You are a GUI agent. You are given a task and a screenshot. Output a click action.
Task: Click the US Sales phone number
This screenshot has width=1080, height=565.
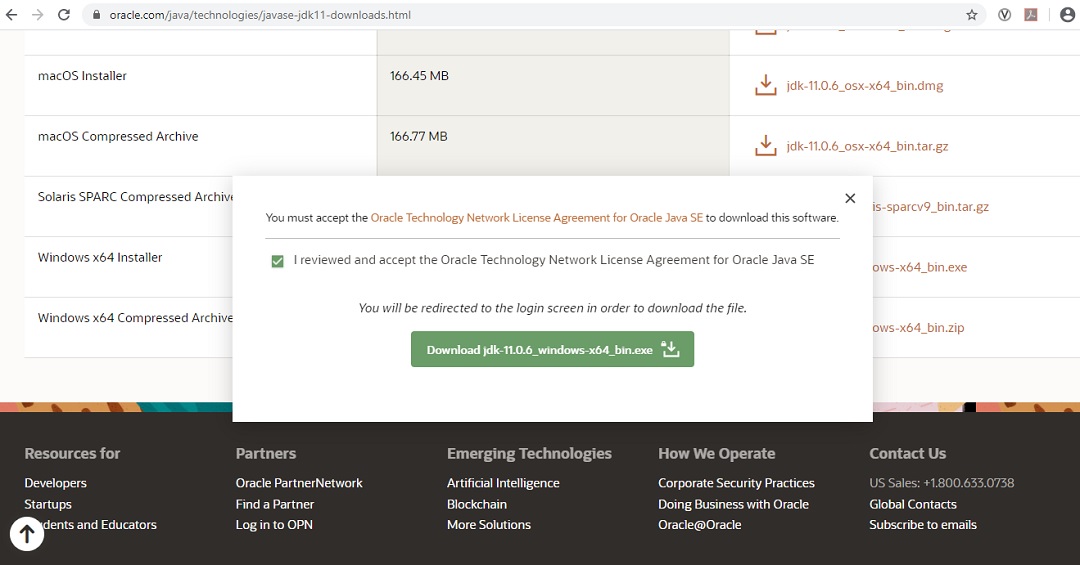point(968,483)
